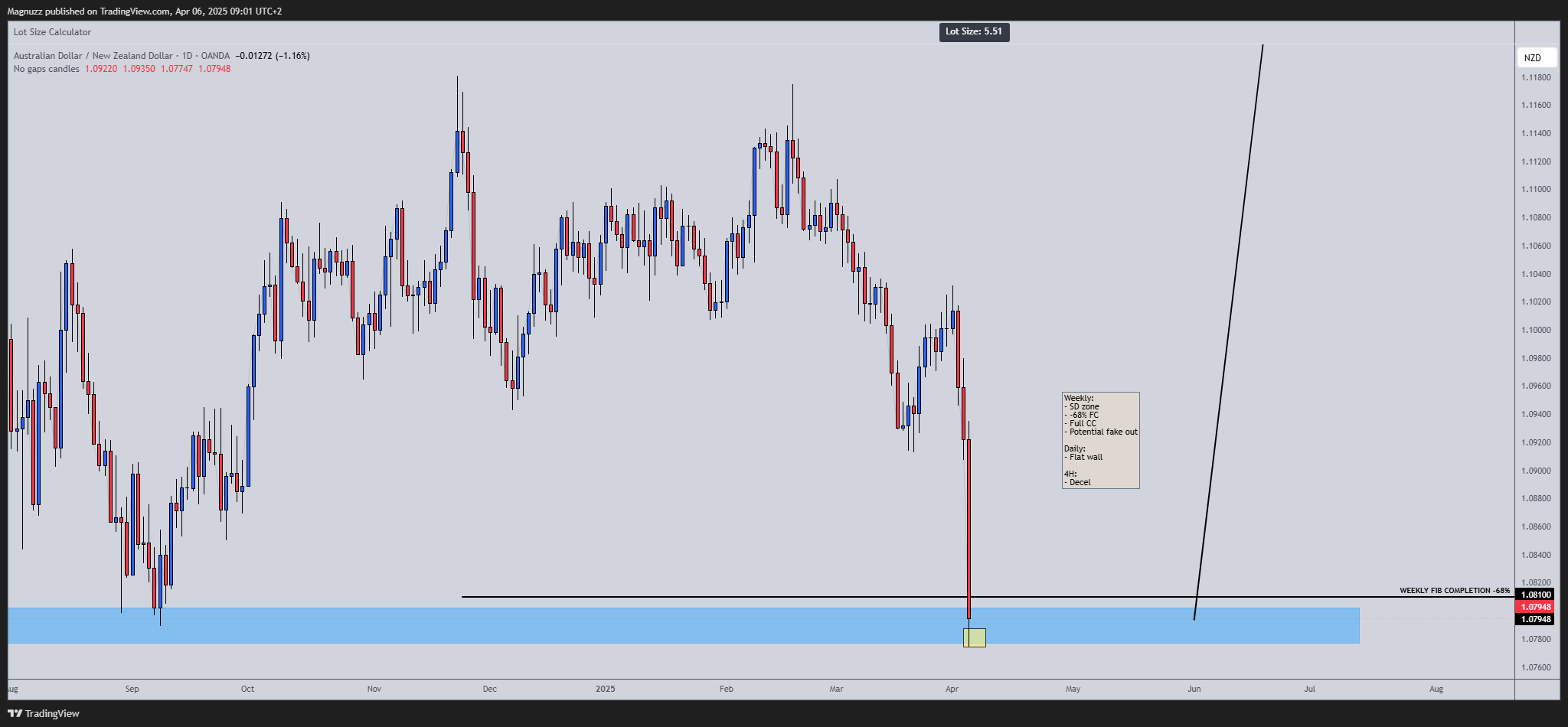Click the 1.07747 low value in legend
Image resolution: width=1568 pixels, height=727 pixels.
(177, 69)
